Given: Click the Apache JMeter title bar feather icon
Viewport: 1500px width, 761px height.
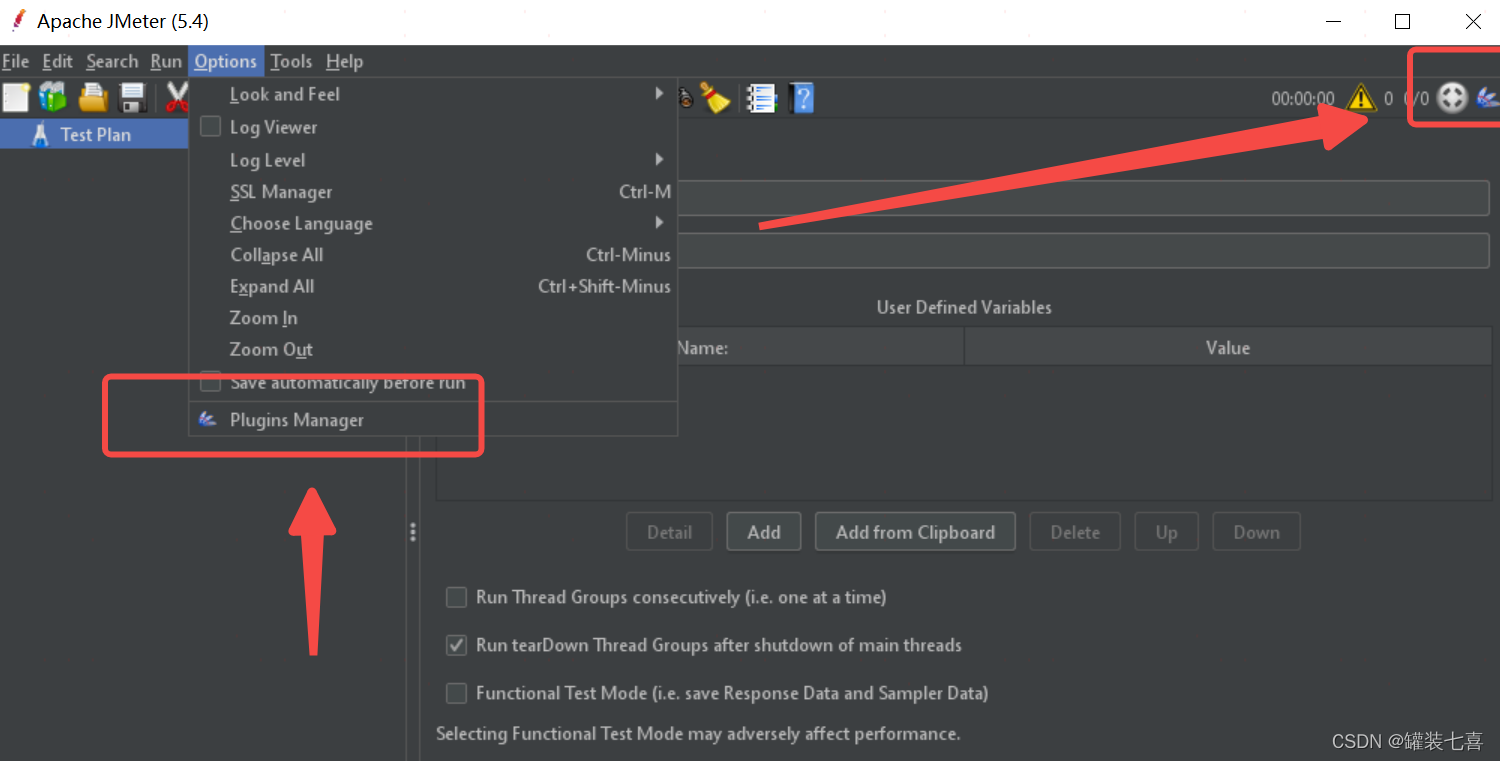Looking at the screenshot, I should (18, 20).
